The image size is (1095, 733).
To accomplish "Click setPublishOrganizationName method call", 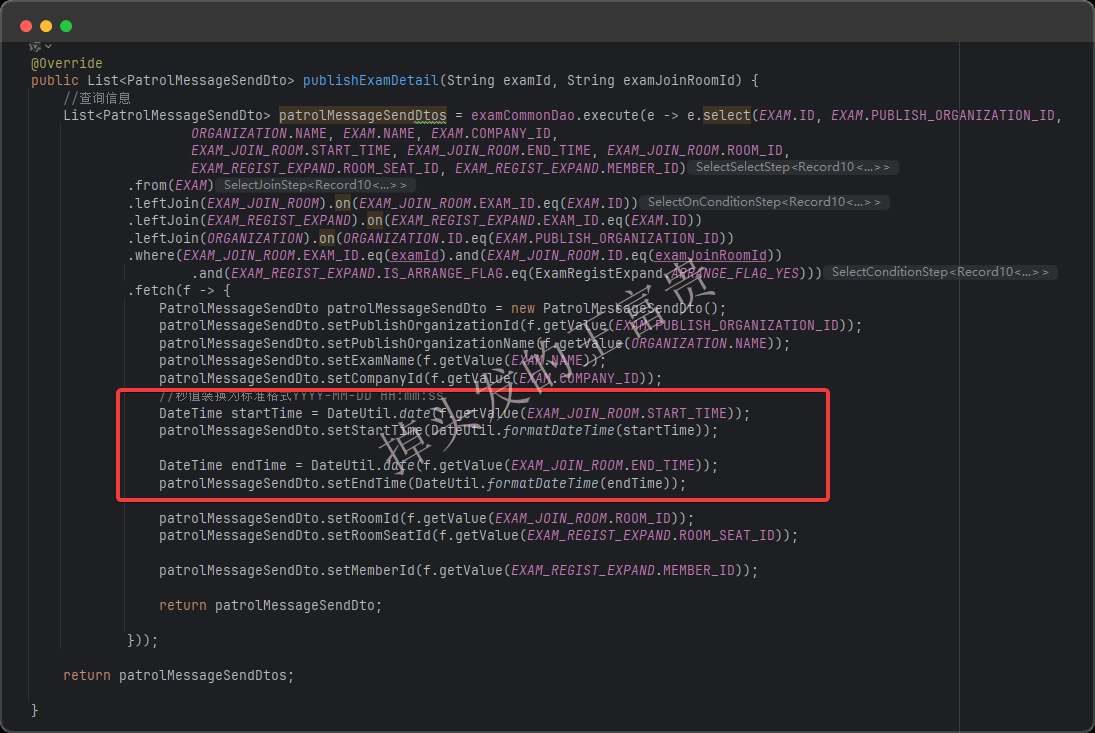I will (x=430, y=343).
